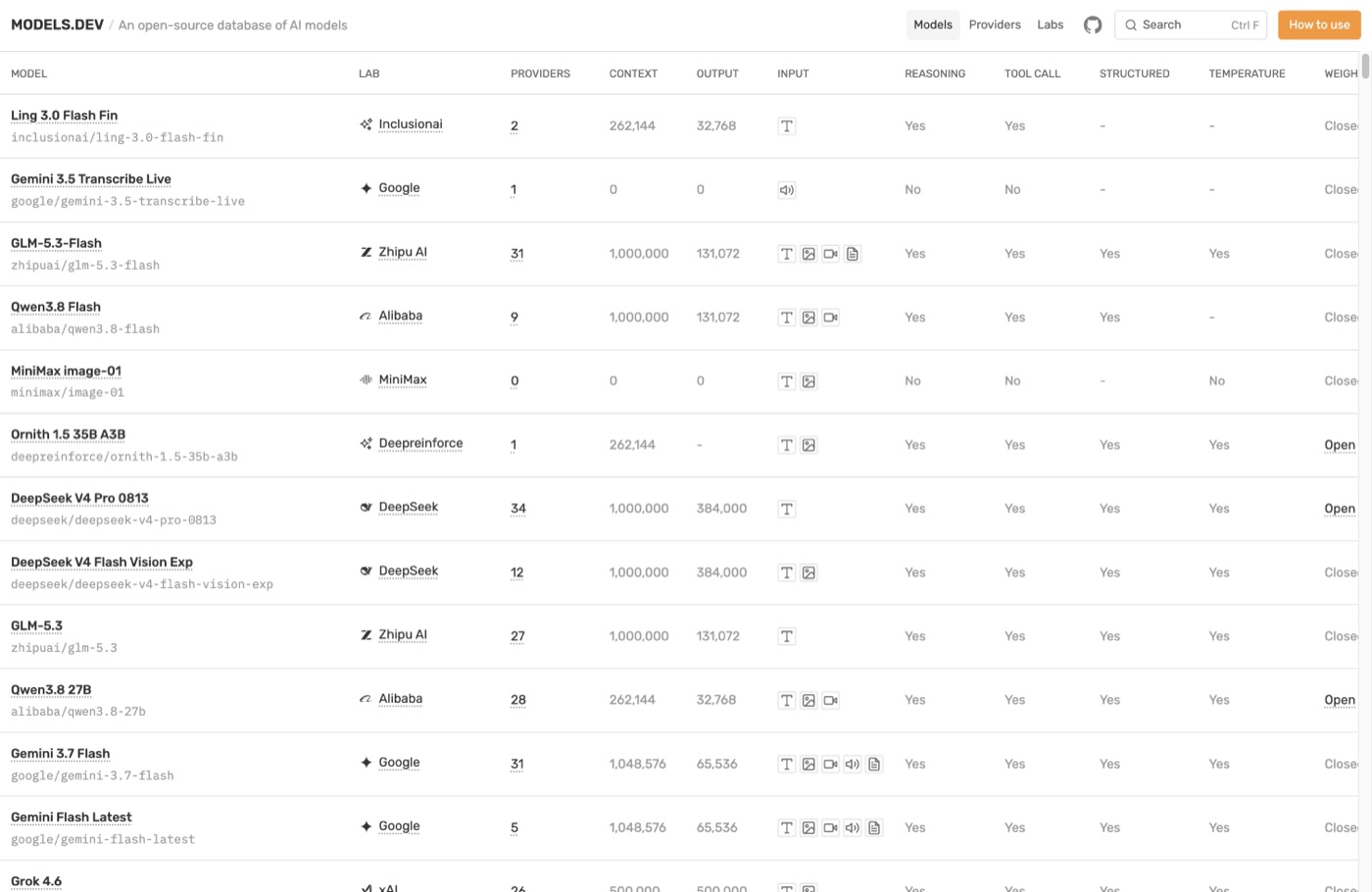The height and width of the screenshot is (892, 1372).
Task: Open the Deepreinforce lab link
Action: (420, 443)
